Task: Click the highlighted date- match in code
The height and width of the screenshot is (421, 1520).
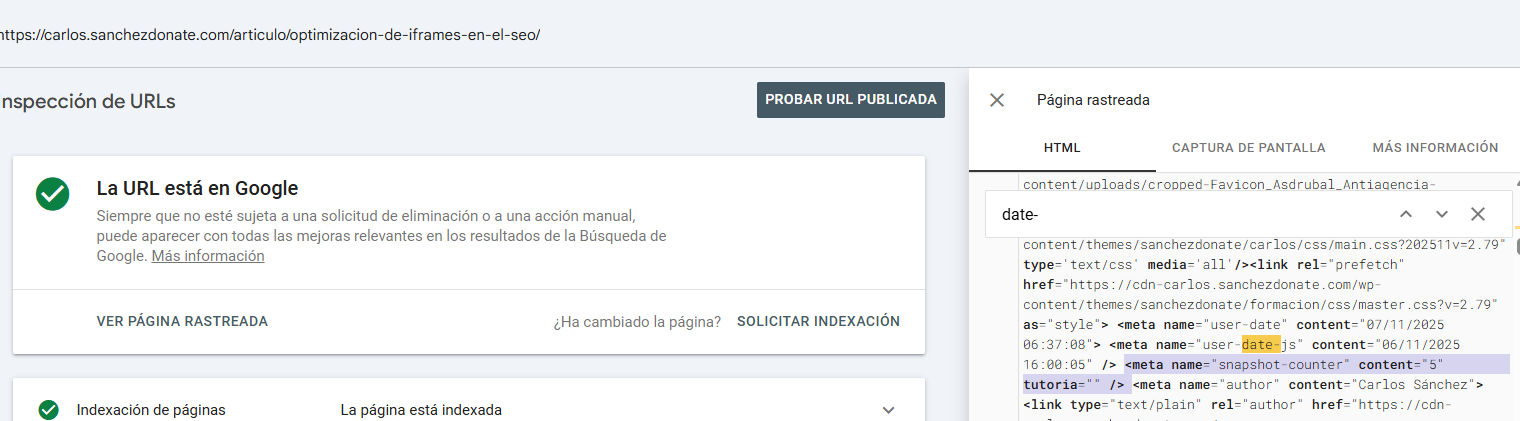Action: (1261, 345)
